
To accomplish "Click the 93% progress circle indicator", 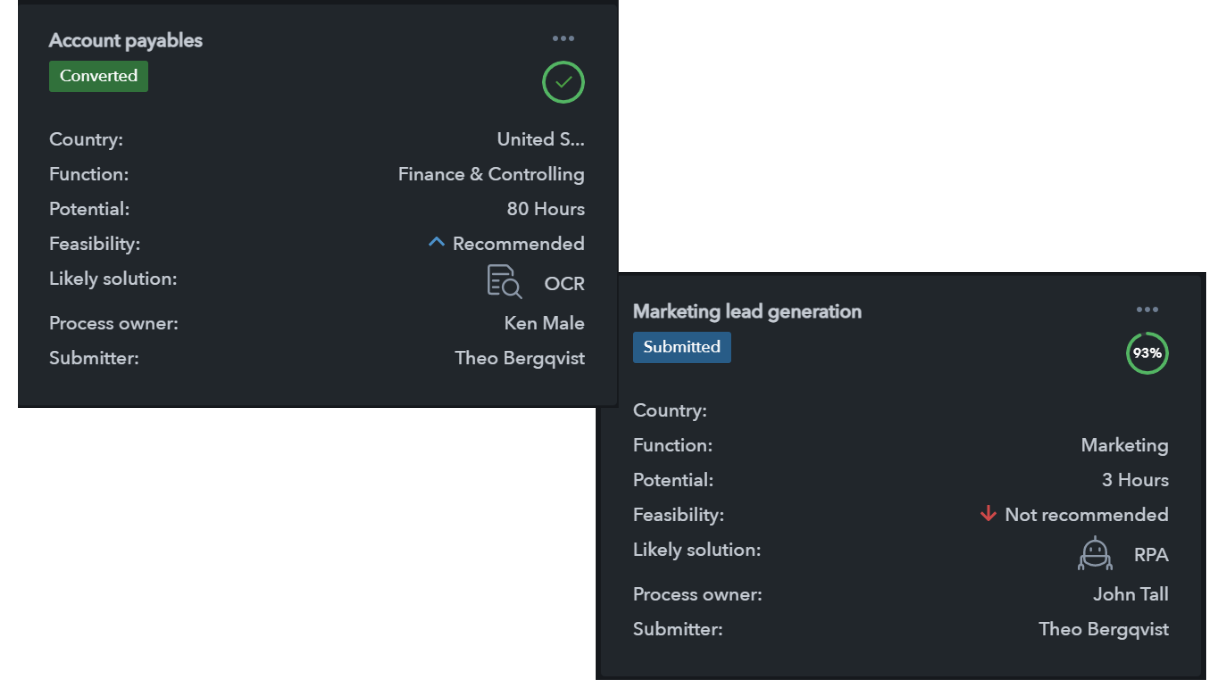I will coord(1147,353).
